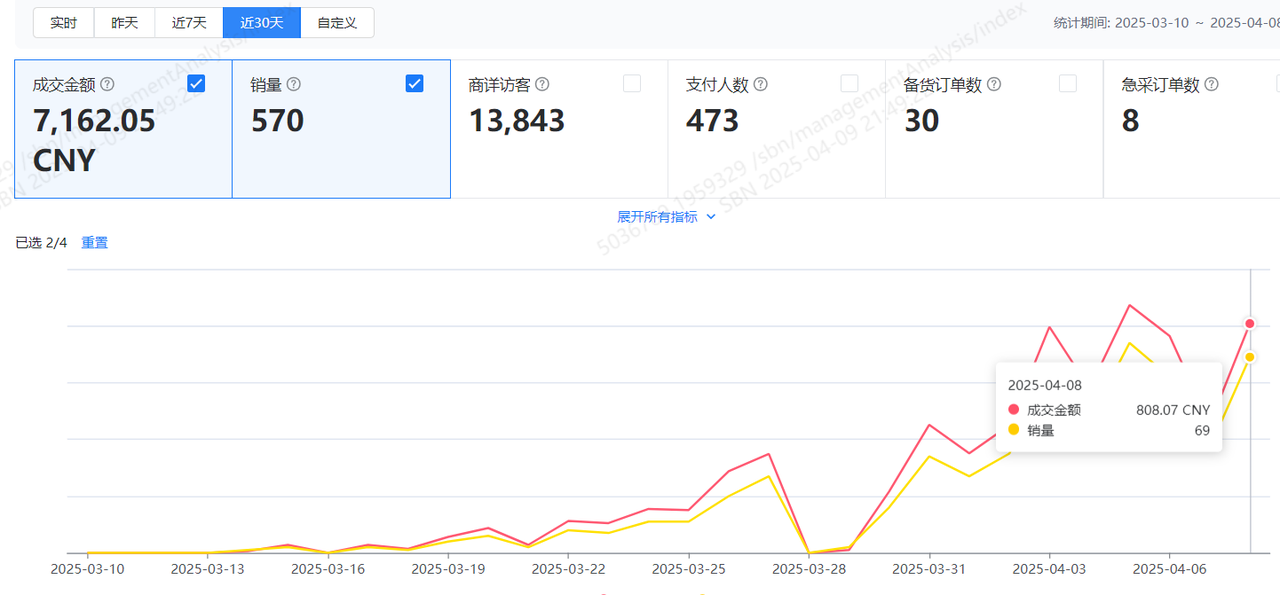This screenshot has height=595, width=1280.
Task: Click the 7,162.05 CNY transaction amount value
Action: 94,140
